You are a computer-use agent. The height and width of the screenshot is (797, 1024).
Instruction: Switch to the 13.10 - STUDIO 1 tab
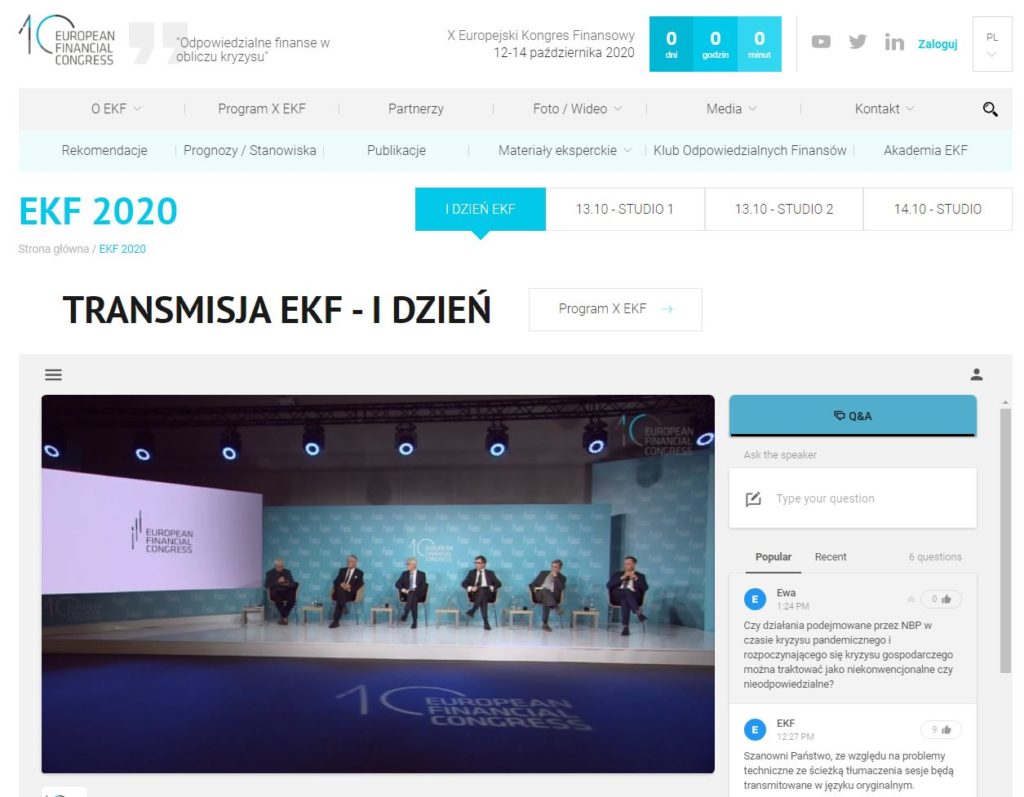click(625, 209)
